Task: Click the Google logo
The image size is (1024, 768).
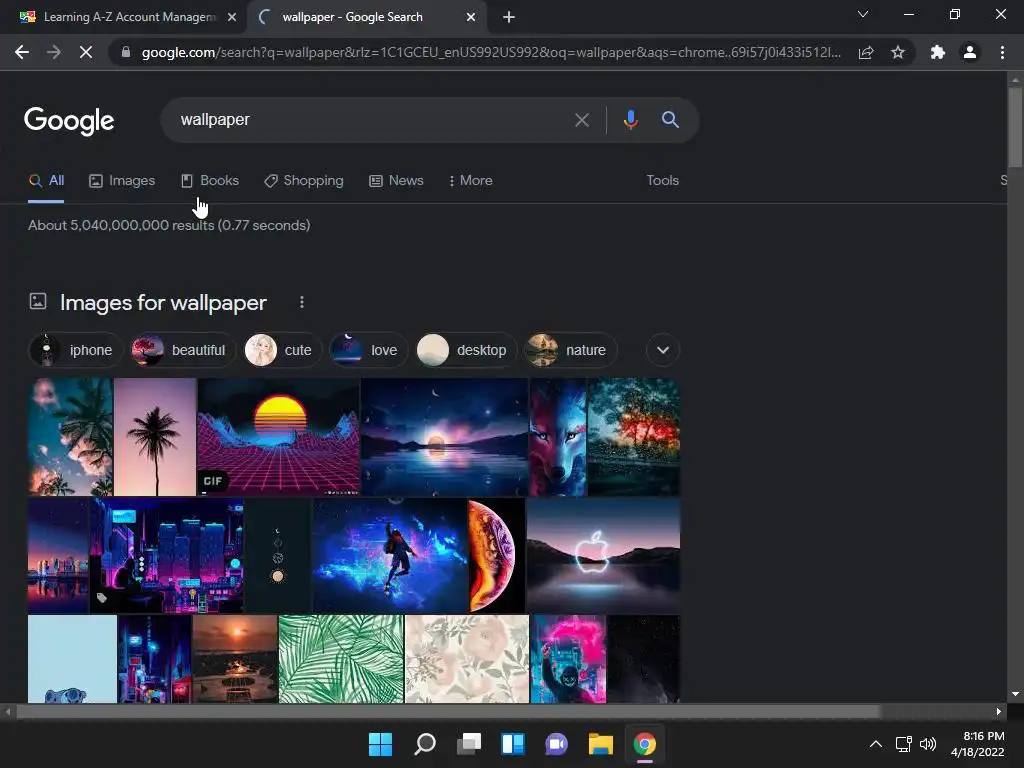Action: (x=69, y=121)
